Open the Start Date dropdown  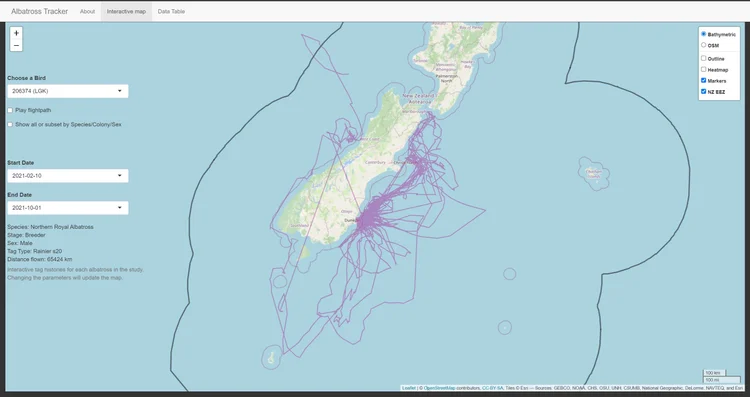pyautogui.click(x=68, y=176)
